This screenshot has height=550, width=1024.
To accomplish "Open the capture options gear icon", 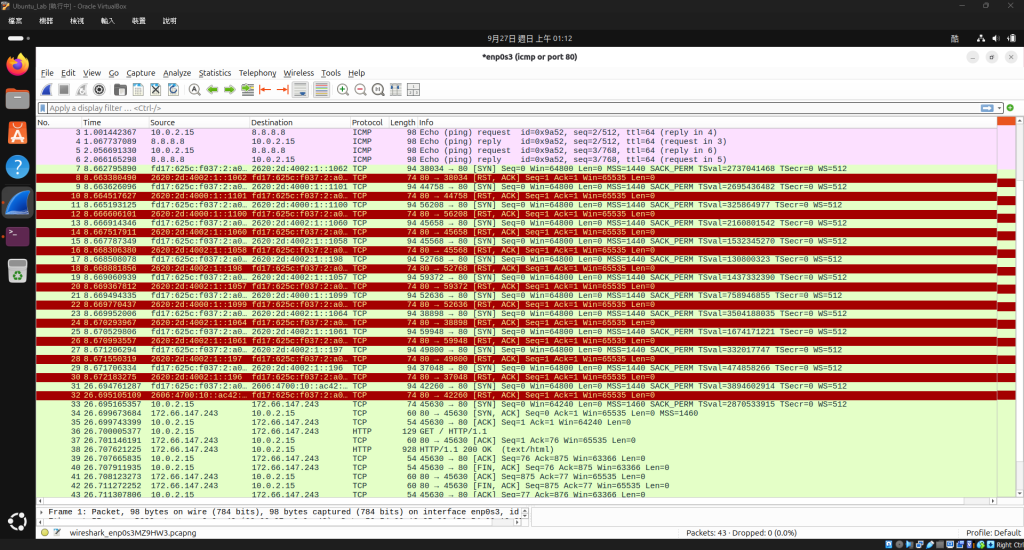I will coord(99,90).
